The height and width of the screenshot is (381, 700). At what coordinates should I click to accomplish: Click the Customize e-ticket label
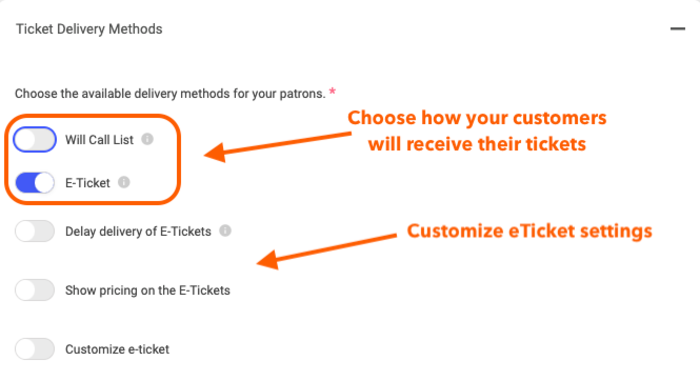pyautogui.click(x=117, y=349)
